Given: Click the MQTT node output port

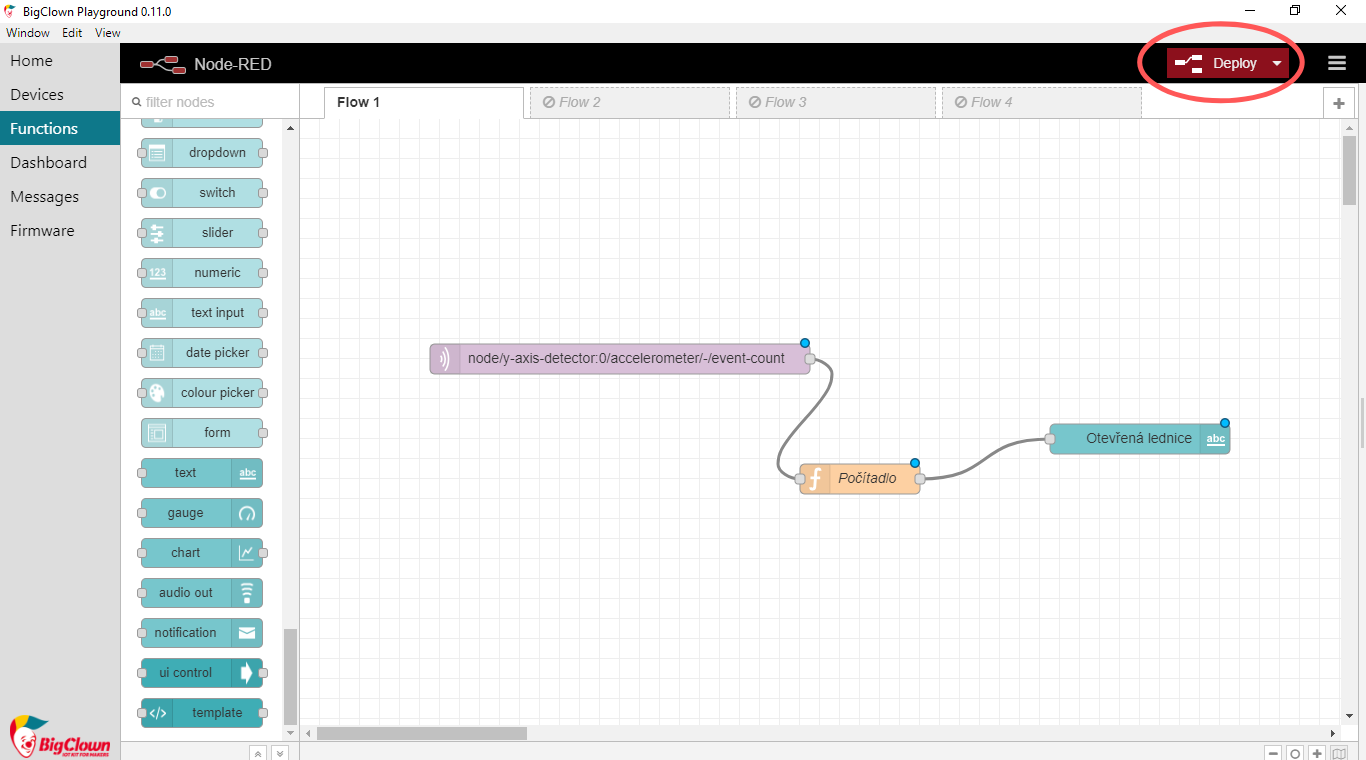Looking at the screenshot, I should tap(810, 359).
